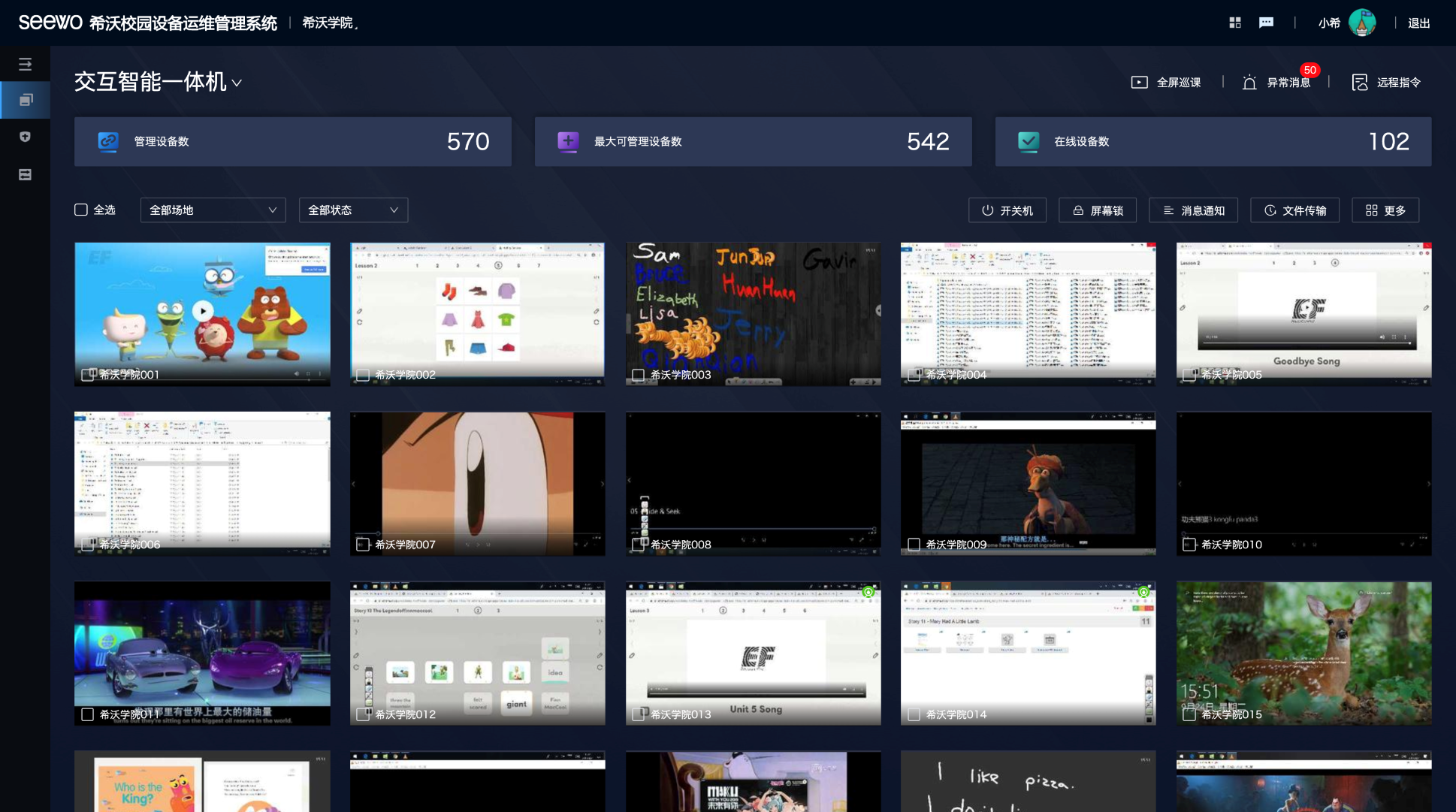Open the 希沃学院005 Goodbye Song thumbnail

coord(1303,314)
